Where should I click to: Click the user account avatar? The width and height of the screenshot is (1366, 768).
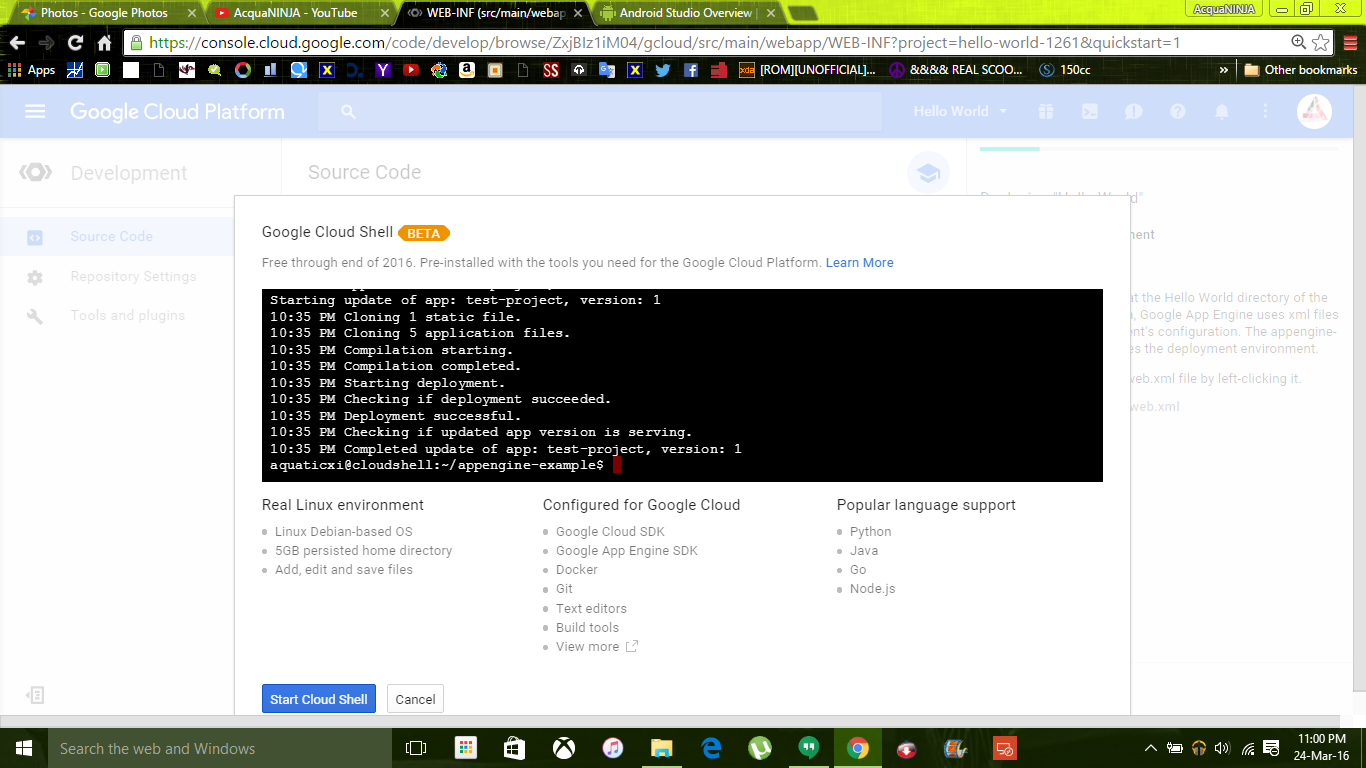[1314, 112]
